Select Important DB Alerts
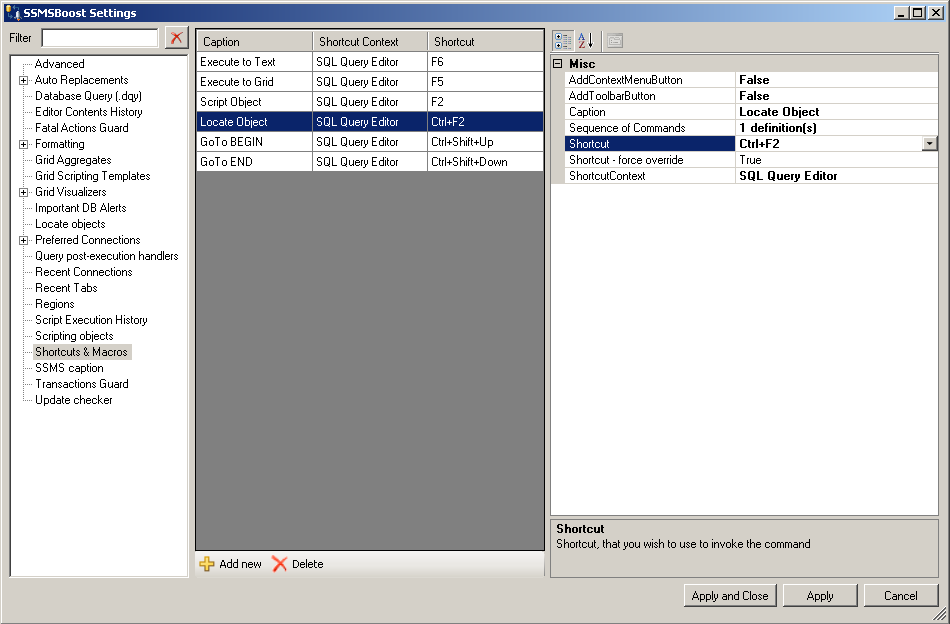Viewport: 950px width, 624px height. point(81,208)
